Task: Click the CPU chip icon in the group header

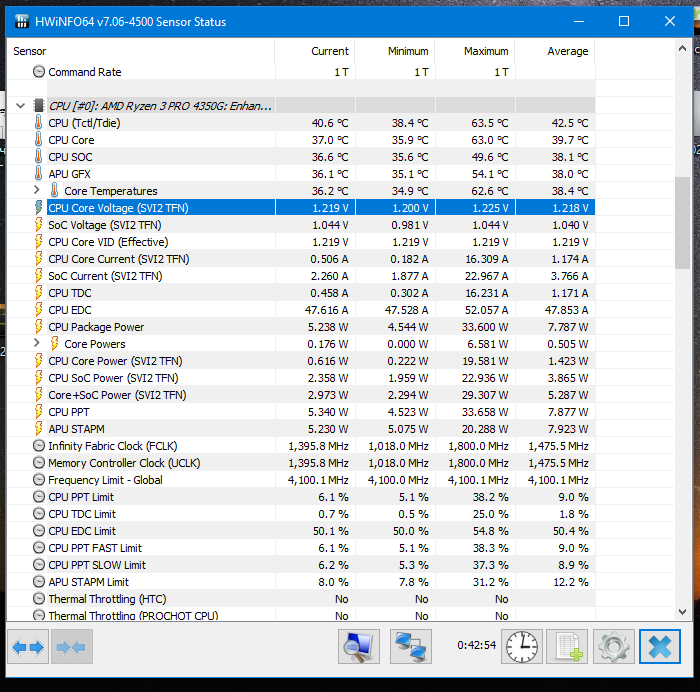Action: click(39, 106)
